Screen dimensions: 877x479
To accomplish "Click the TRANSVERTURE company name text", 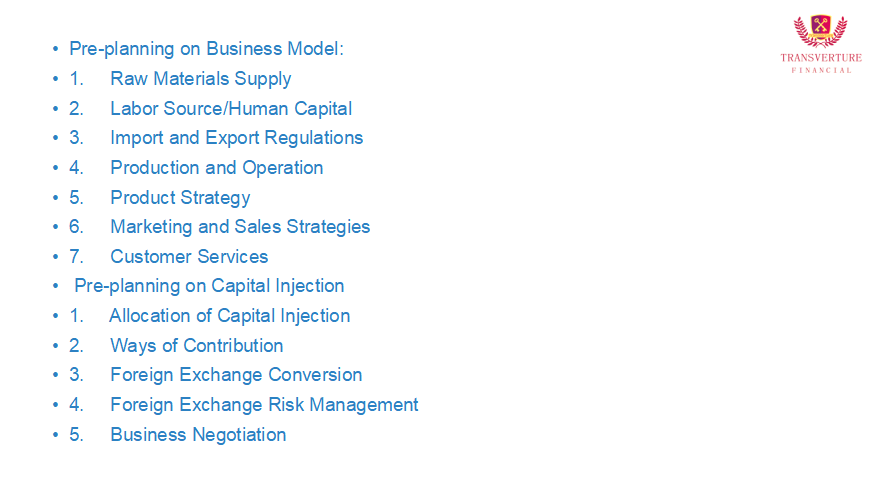I will [820, 59].
